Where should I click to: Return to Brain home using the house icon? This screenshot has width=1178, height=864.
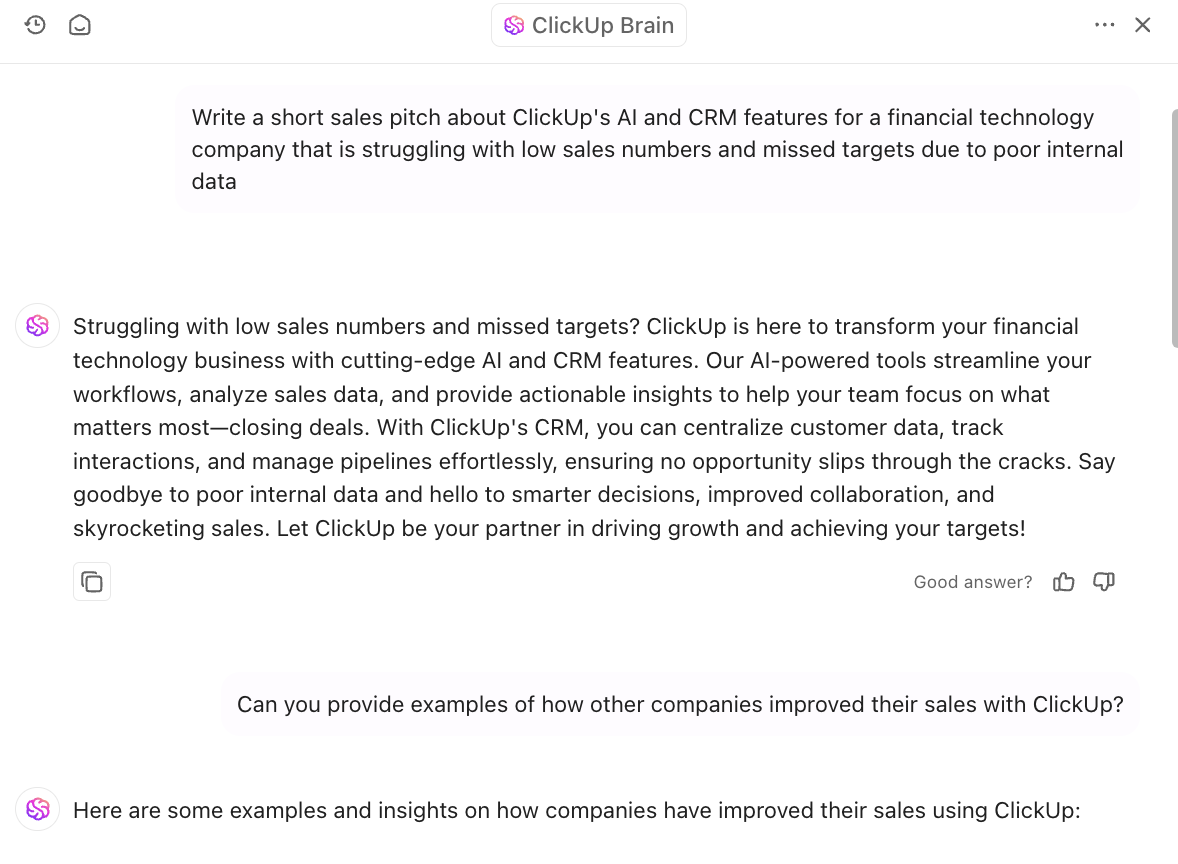point(79,25)
